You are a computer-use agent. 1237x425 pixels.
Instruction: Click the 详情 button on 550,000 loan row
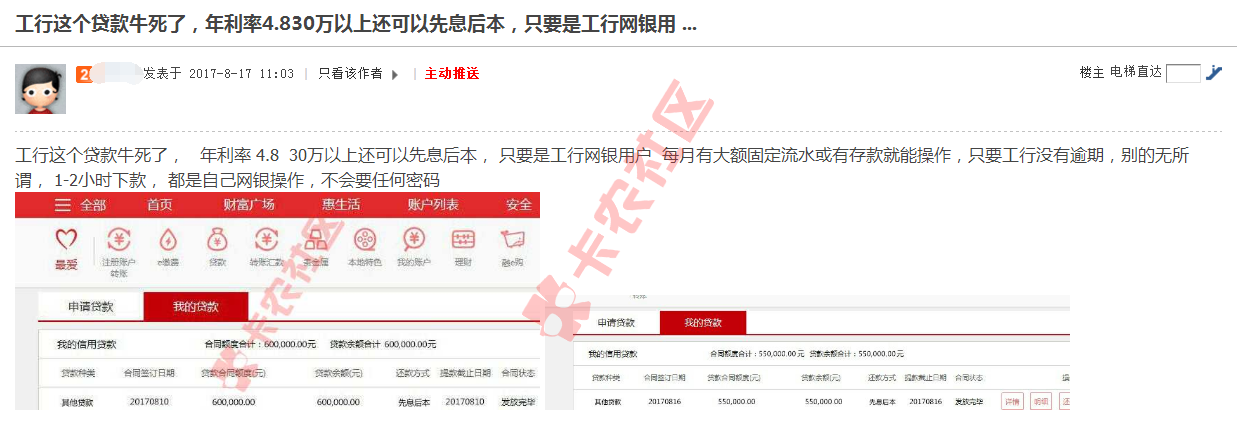[1012, 401]
